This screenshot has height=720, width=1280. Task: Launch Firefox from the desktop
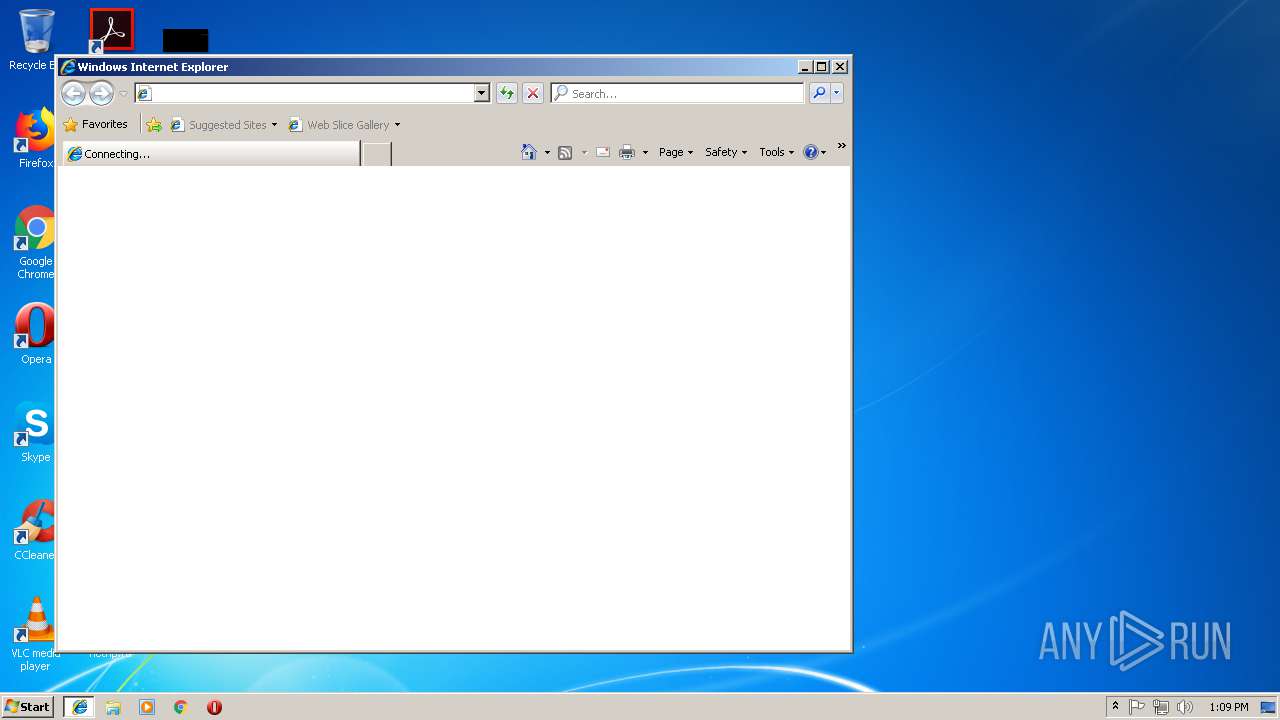pos(35,139)
